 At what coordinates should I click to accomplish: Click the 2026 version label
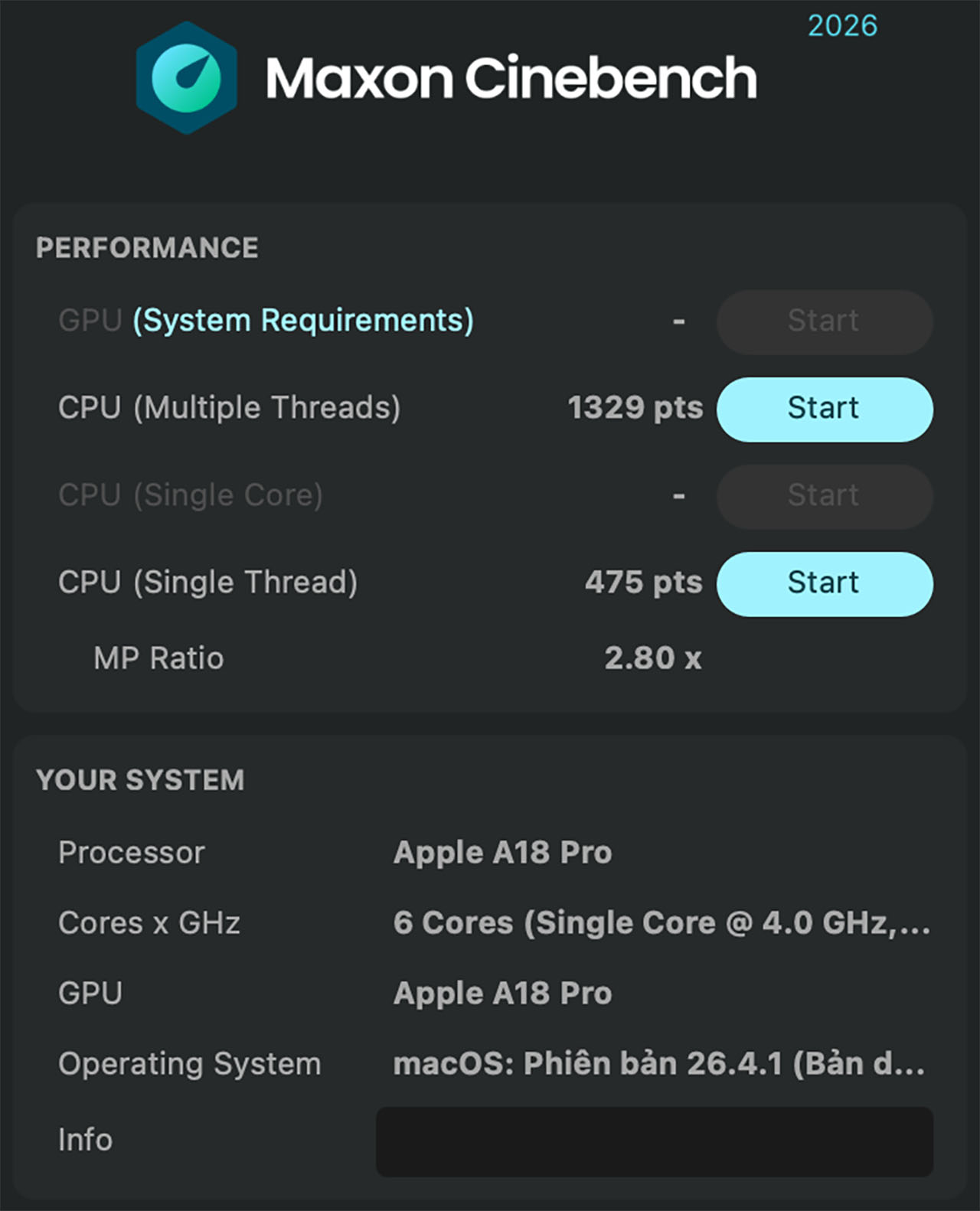click(x=841, y=25)
